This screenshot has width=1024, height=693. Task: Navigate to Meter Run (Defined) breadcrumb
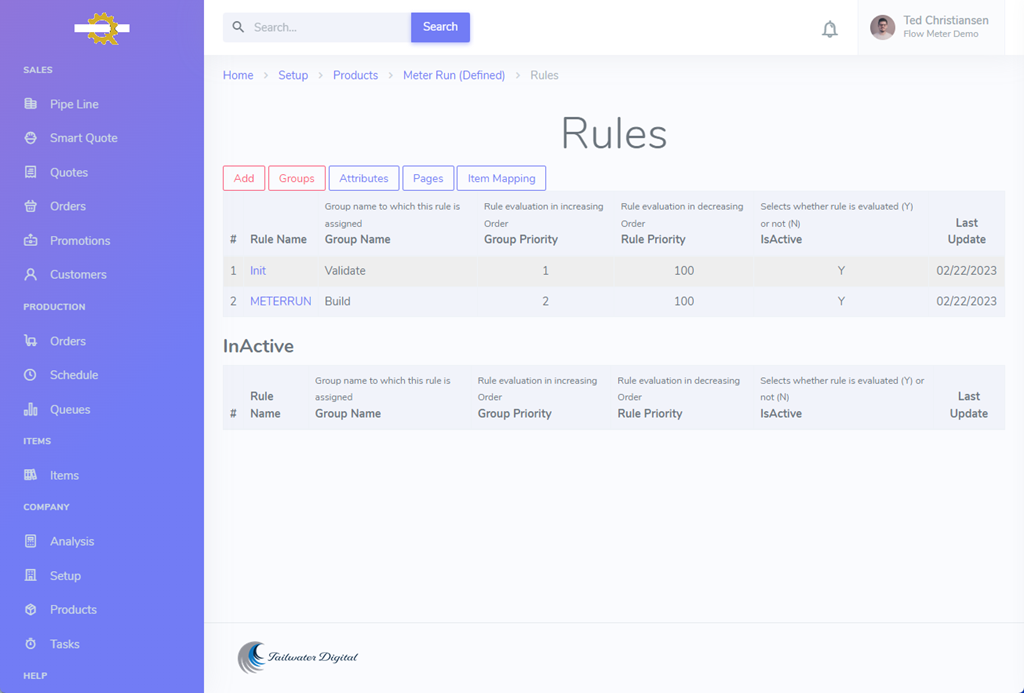pos(454,75)
